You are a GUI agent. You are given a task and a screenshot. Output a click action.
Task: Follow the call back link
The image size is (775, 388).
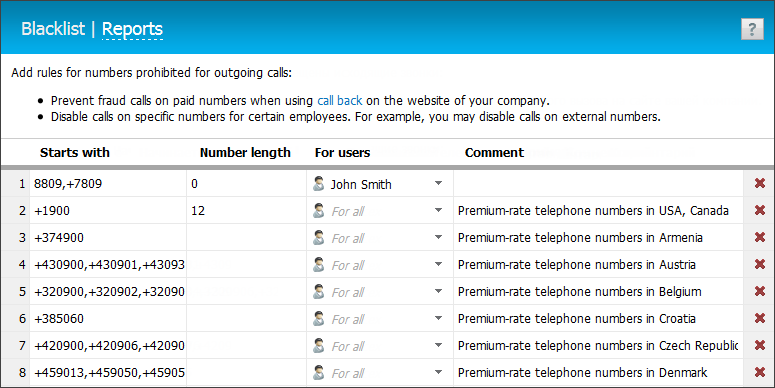[x=340, y=101]
